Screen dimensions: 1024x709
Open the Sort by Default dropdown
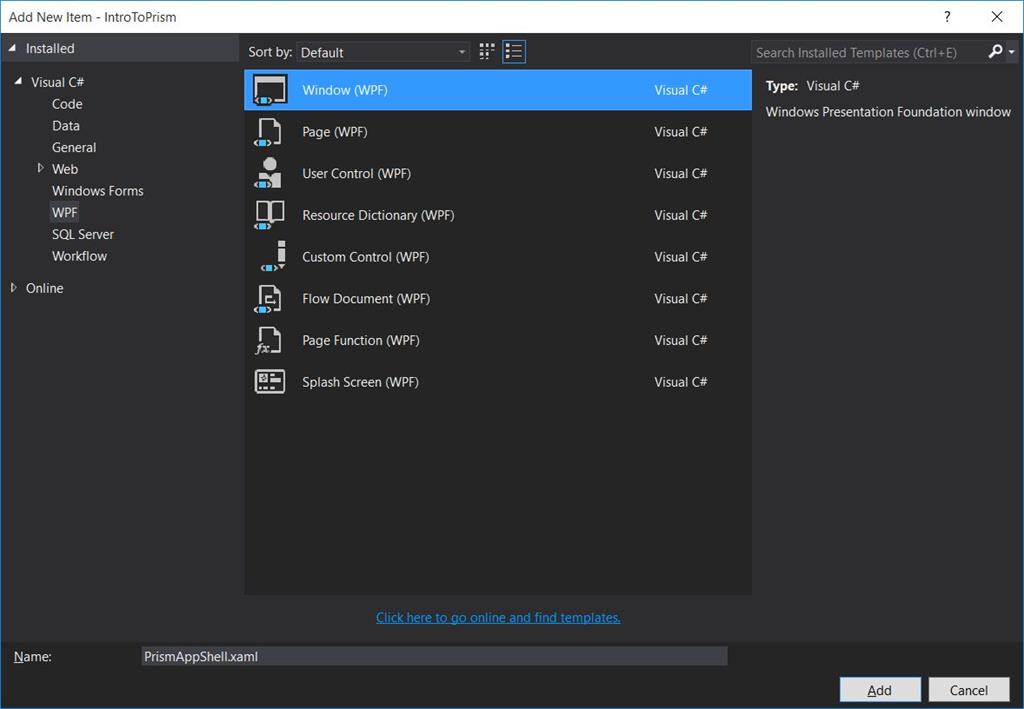click(383, 52)
